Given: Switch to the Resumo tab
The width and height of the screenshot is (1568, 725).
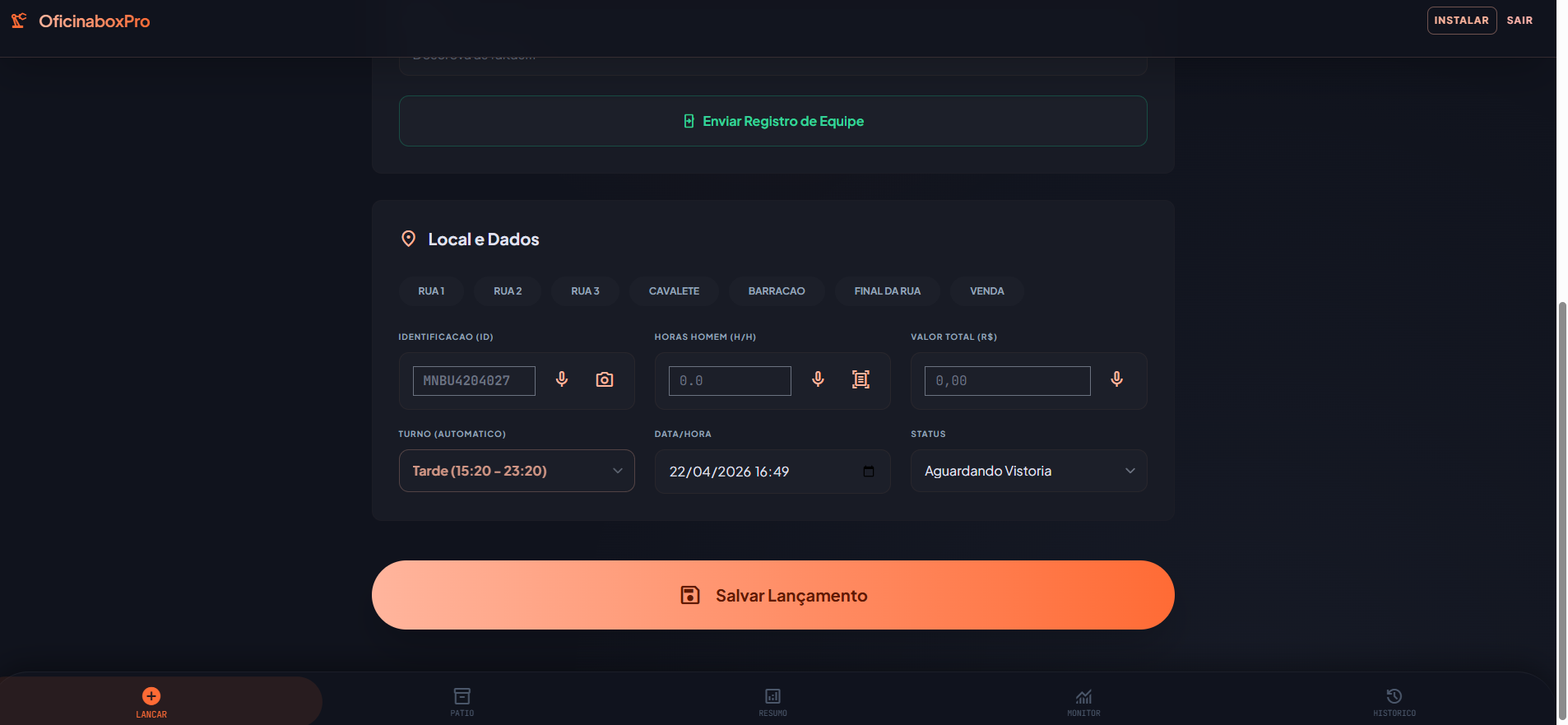Looking at the screenshot, I should pos(772,702).
